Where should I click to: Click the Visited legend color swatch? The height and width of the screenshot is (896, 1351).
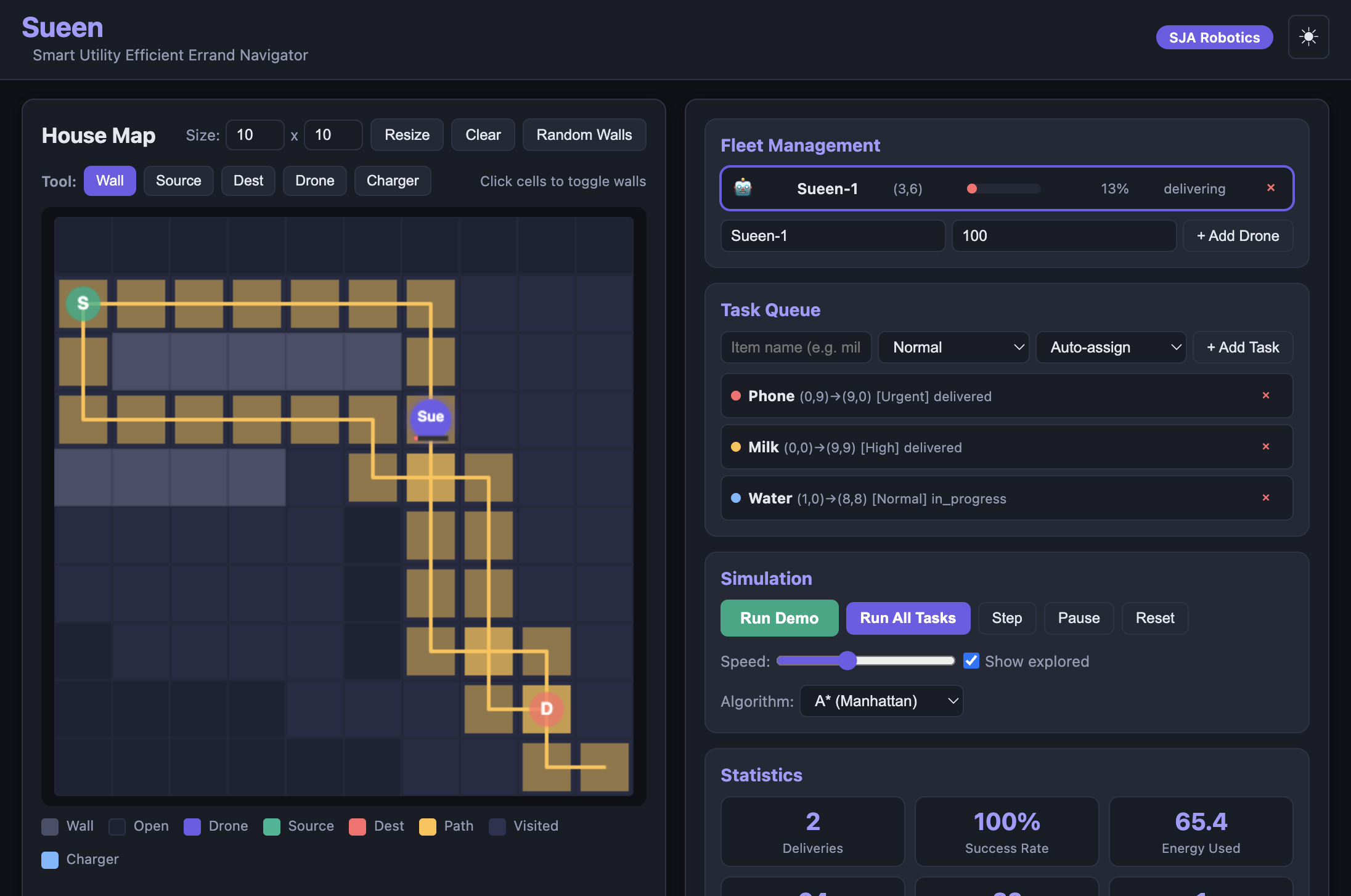click(x=497, y=826)
